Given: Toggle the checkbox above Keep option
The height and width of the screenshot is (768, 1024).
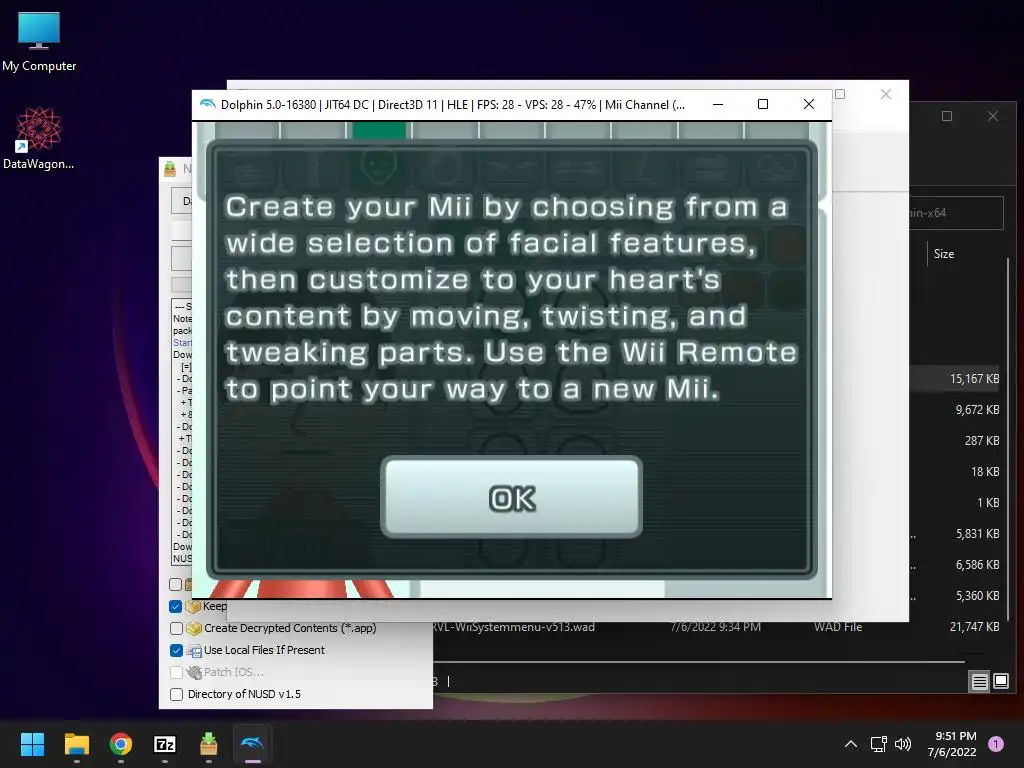Looking at the screenshot, I should pyautogui.click(x=176, y=584).
